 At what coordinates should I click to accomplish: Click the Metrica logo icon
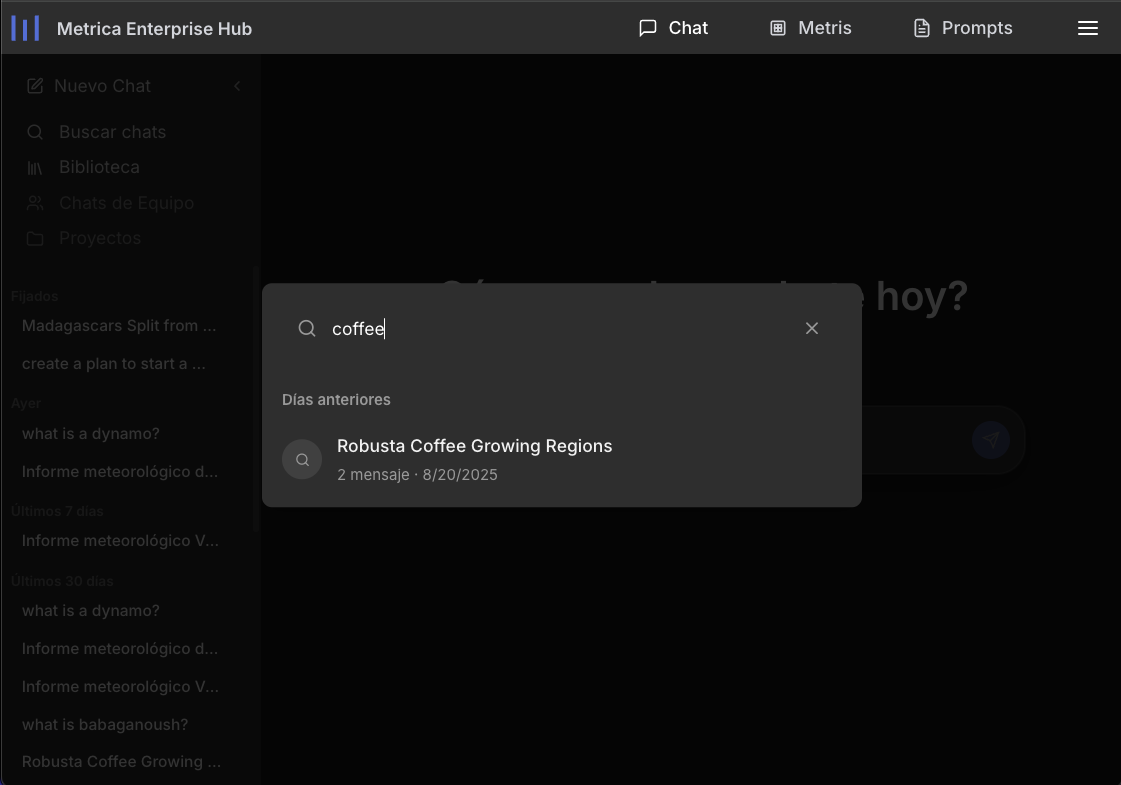[25, 28]
